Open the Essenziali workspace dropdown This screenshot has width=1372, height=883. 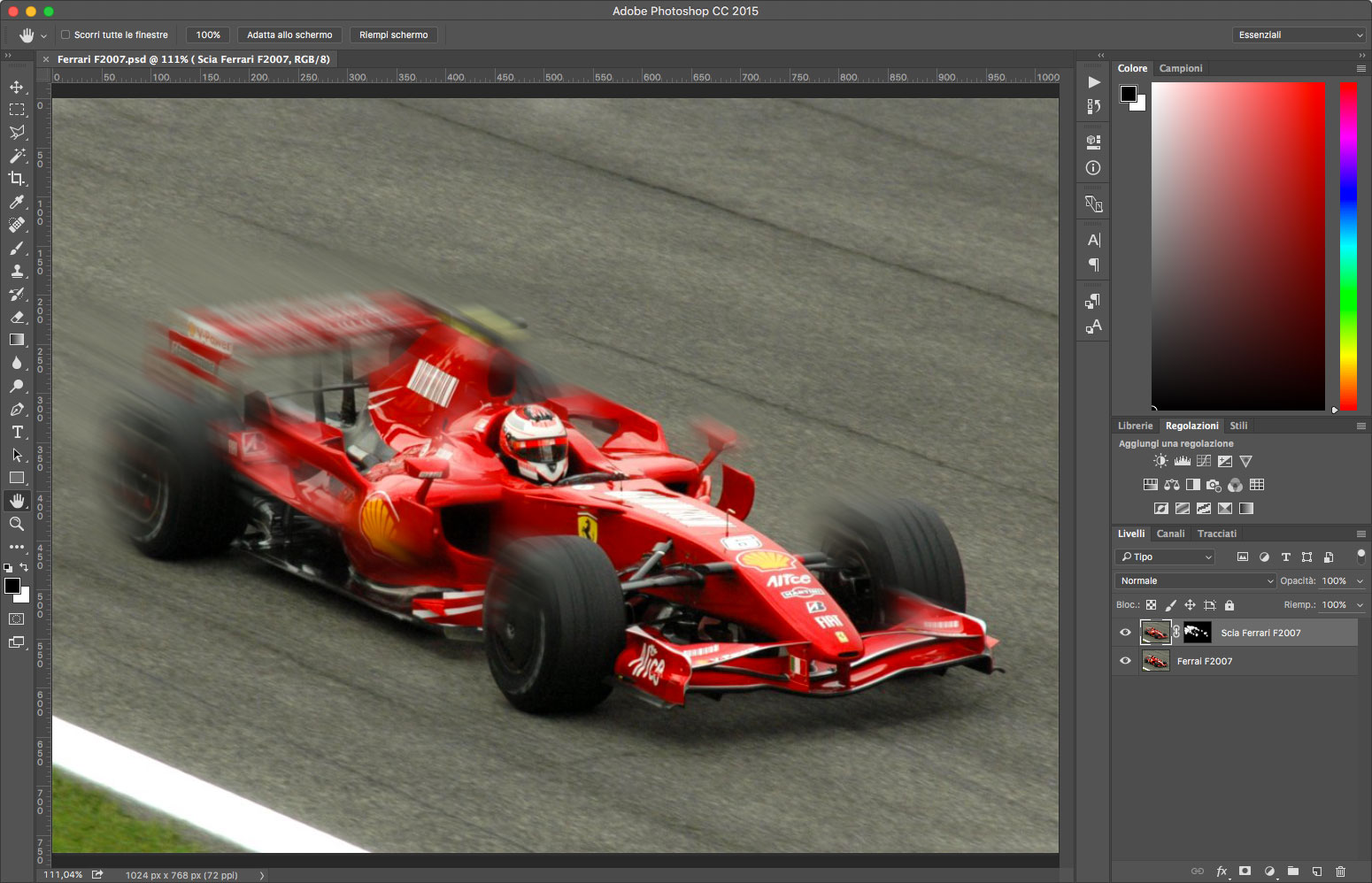(x=1299, y=35)
